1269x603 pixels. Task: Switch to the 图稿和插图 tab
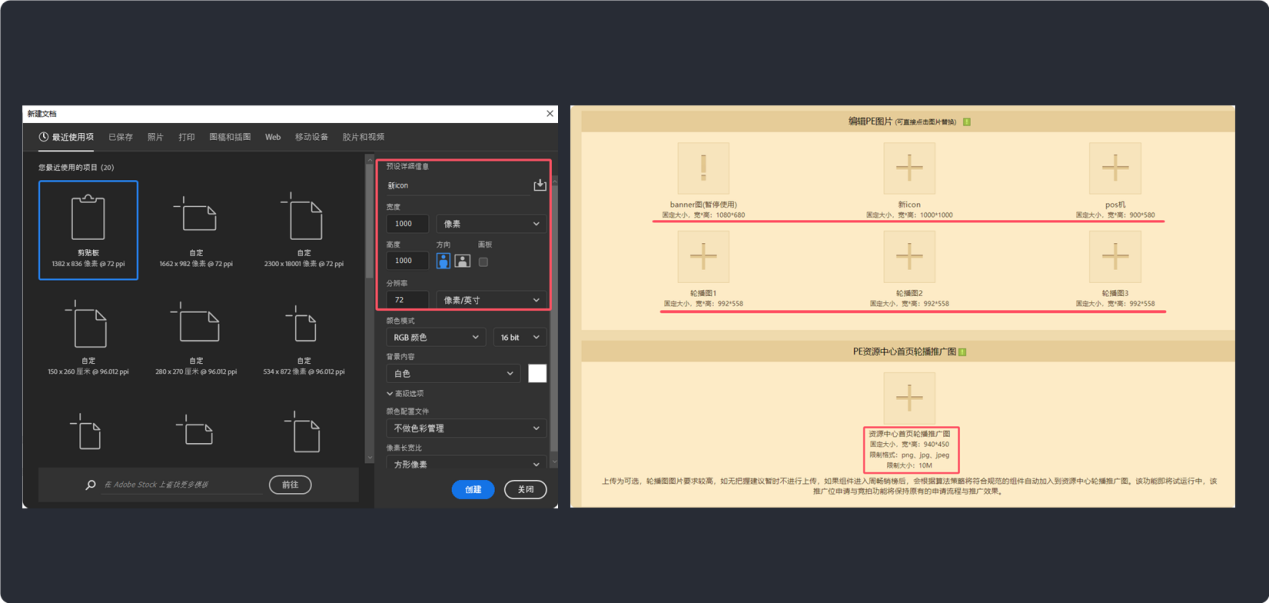tap(230, 137)
